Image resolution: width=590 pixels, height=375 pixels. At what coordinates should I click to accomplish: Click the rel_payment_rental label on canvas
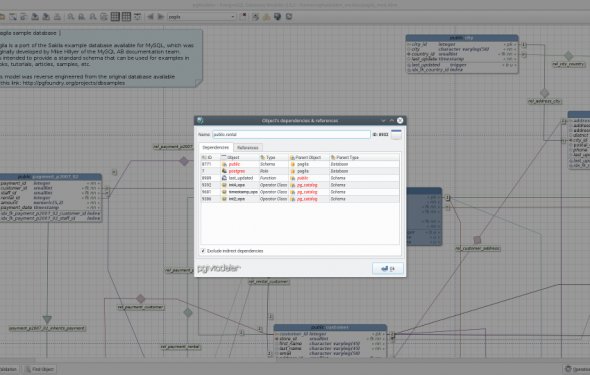(x=181, y=347)
